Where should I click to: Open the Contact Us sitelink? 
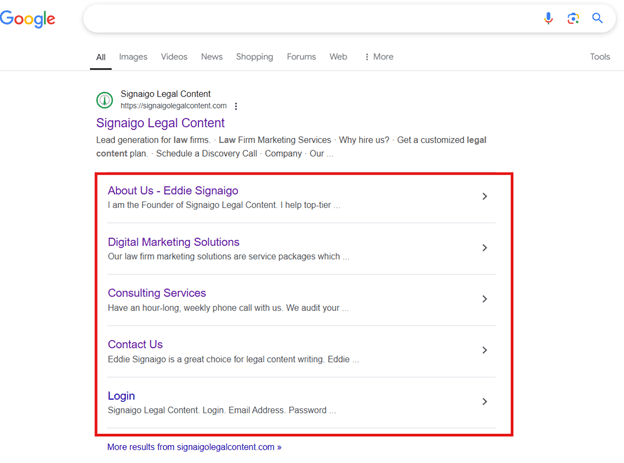(135, 344)
